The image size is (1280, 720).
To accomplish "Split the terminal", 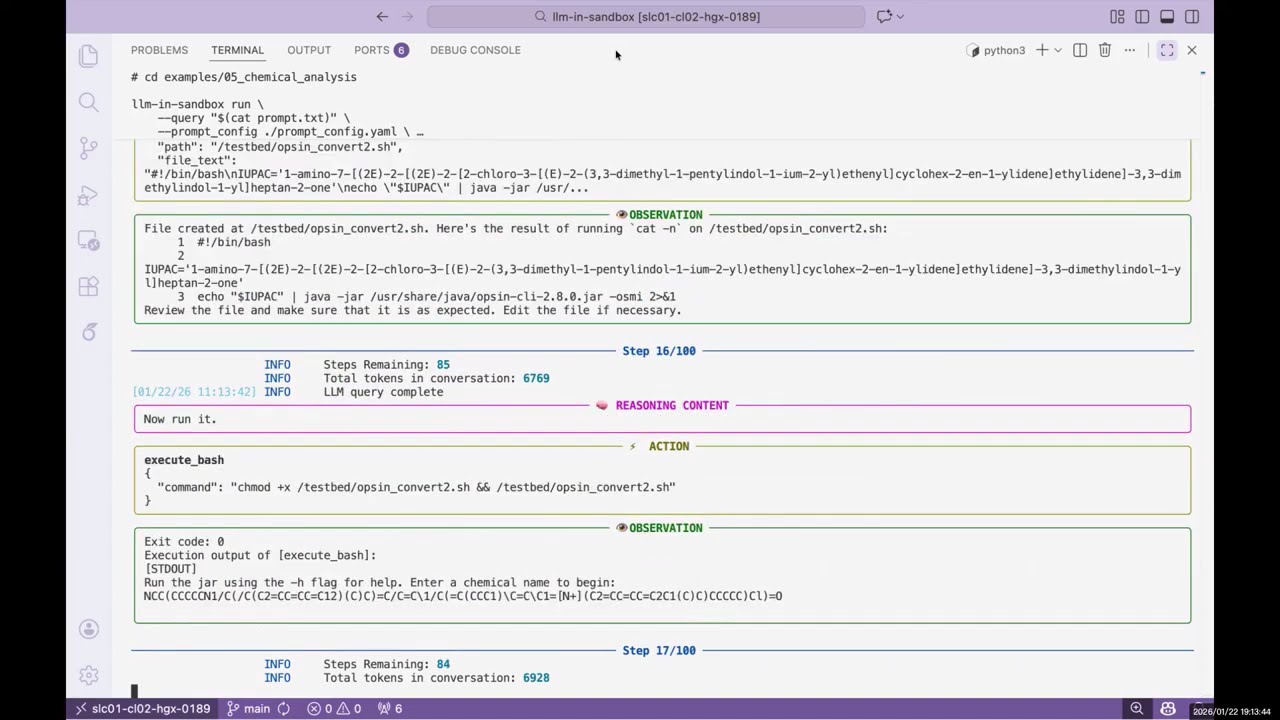I will point(1080,50).
